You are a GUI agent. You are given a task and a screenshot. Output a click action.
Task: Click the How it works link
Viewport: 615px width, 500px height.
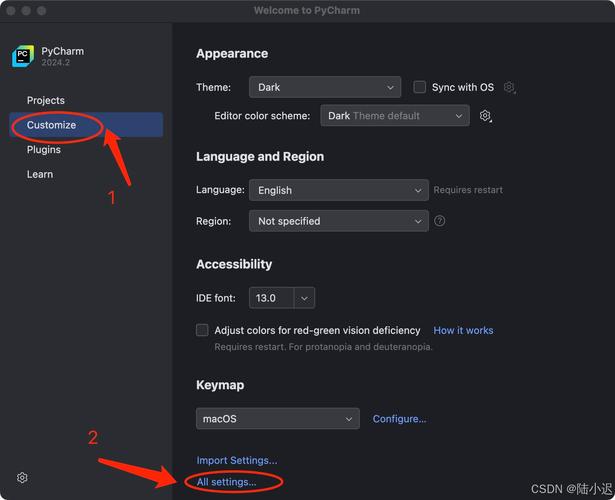click(463, 330)
